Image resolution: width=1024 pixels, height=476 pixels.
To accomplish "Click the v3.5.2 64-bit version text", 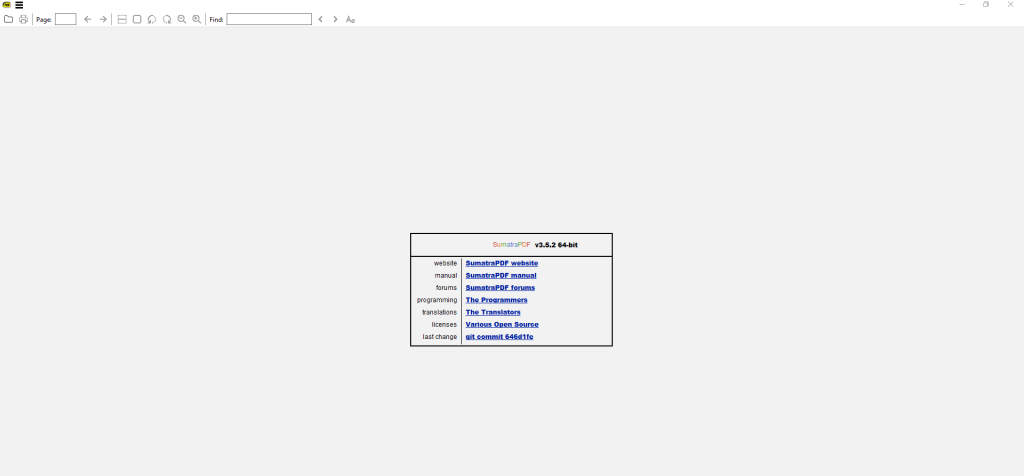I will [x=556, y=245].
